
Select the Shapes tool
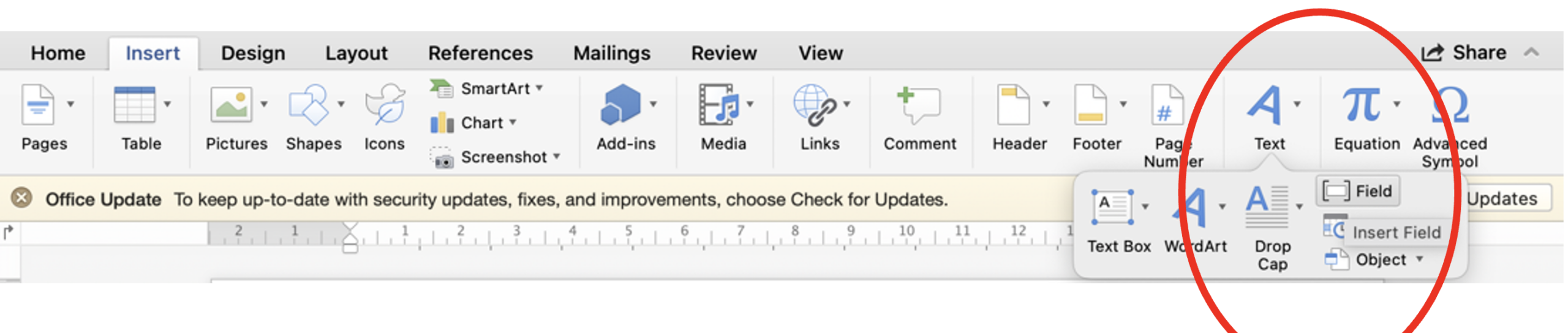(309, 105)
